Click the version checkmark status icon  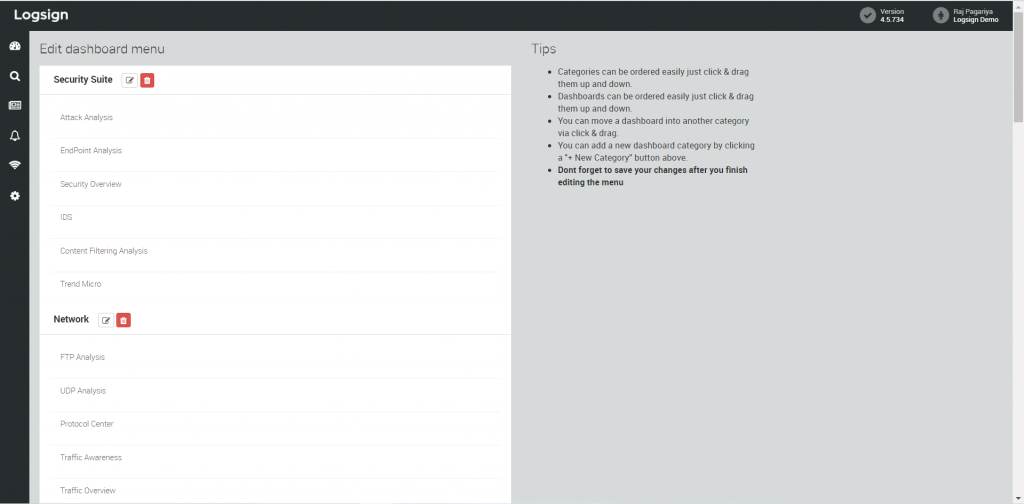click(867, 15)
